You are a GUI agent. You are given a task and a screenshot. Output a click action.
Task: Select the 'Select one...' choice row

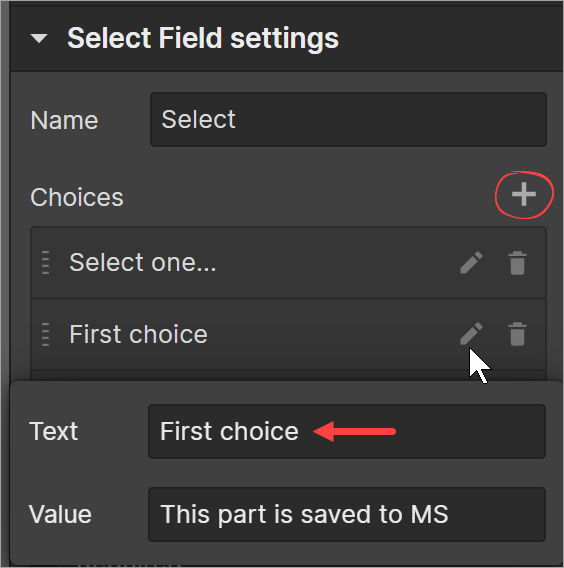[288, 262]
